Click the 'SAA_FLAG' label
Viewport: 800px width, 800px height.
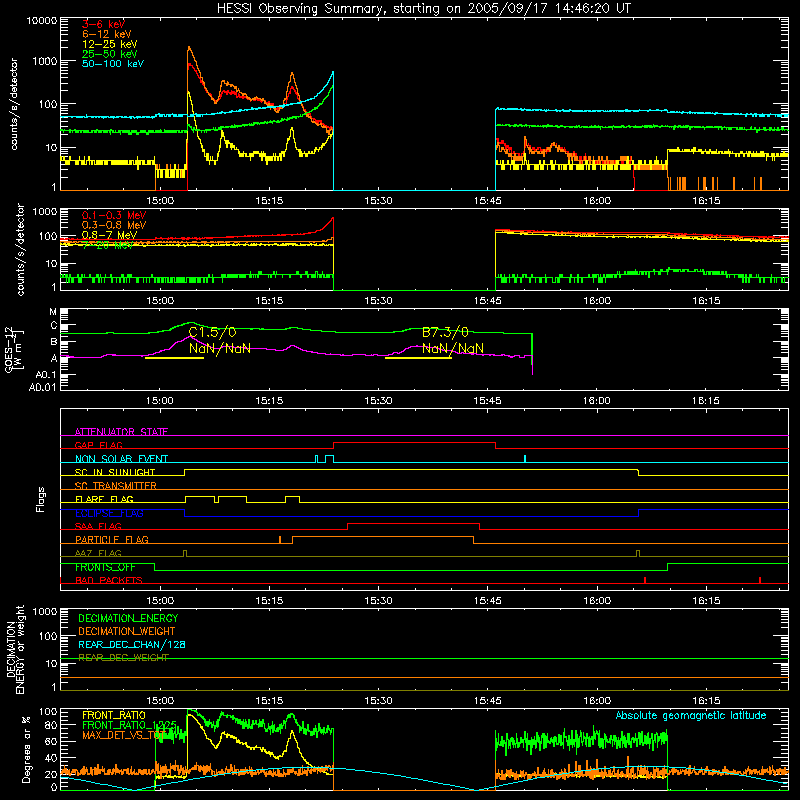click(98, 526)
